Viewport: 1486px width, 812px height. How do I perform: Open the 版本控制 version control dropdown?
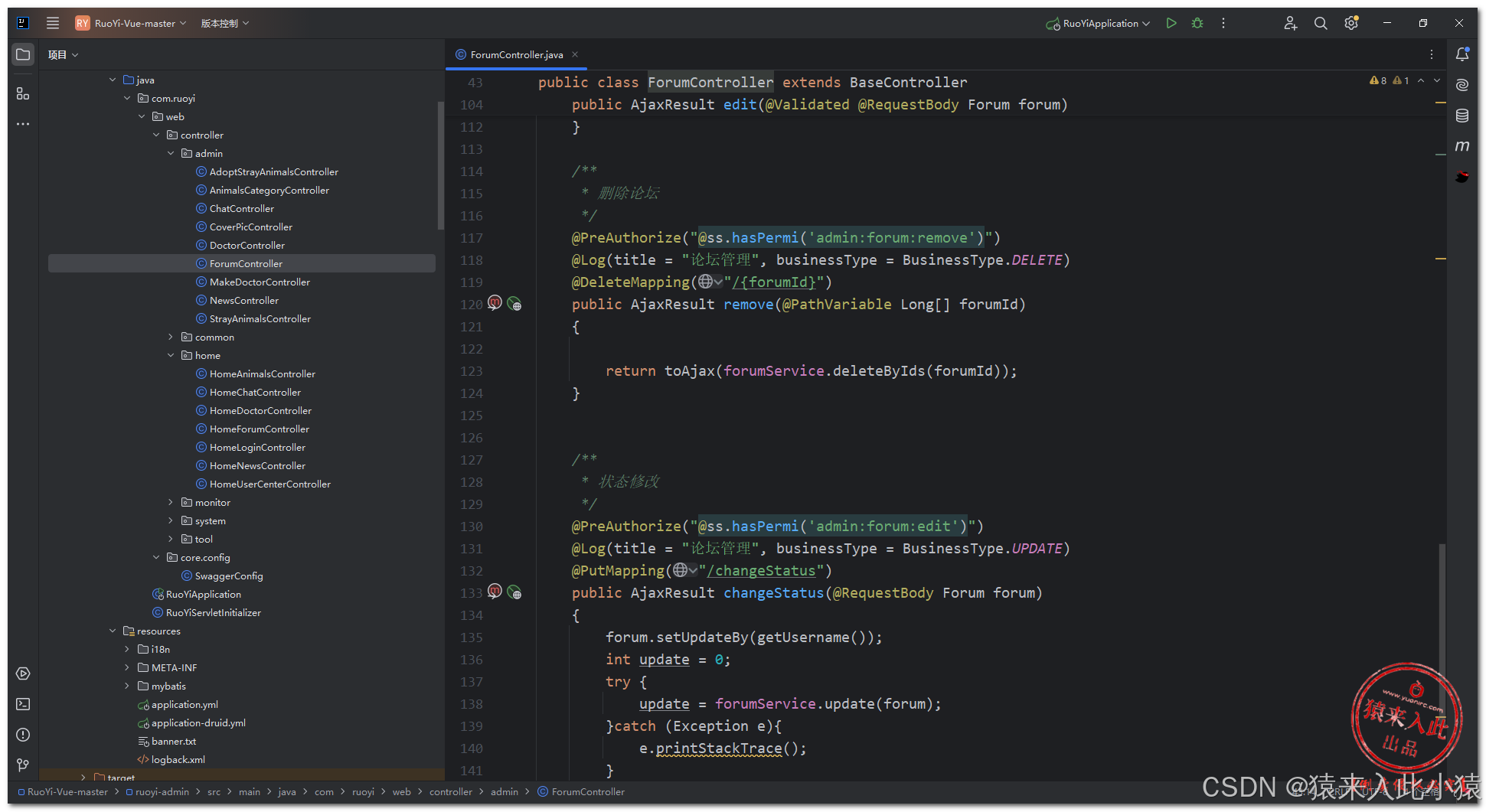225,23
